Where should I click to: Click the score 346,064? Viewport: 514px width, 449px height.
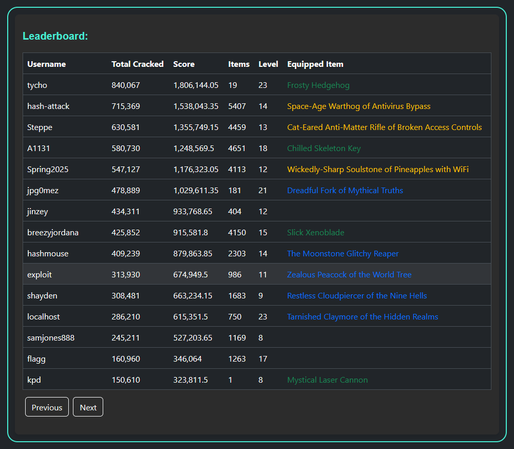tap(187, 359)
